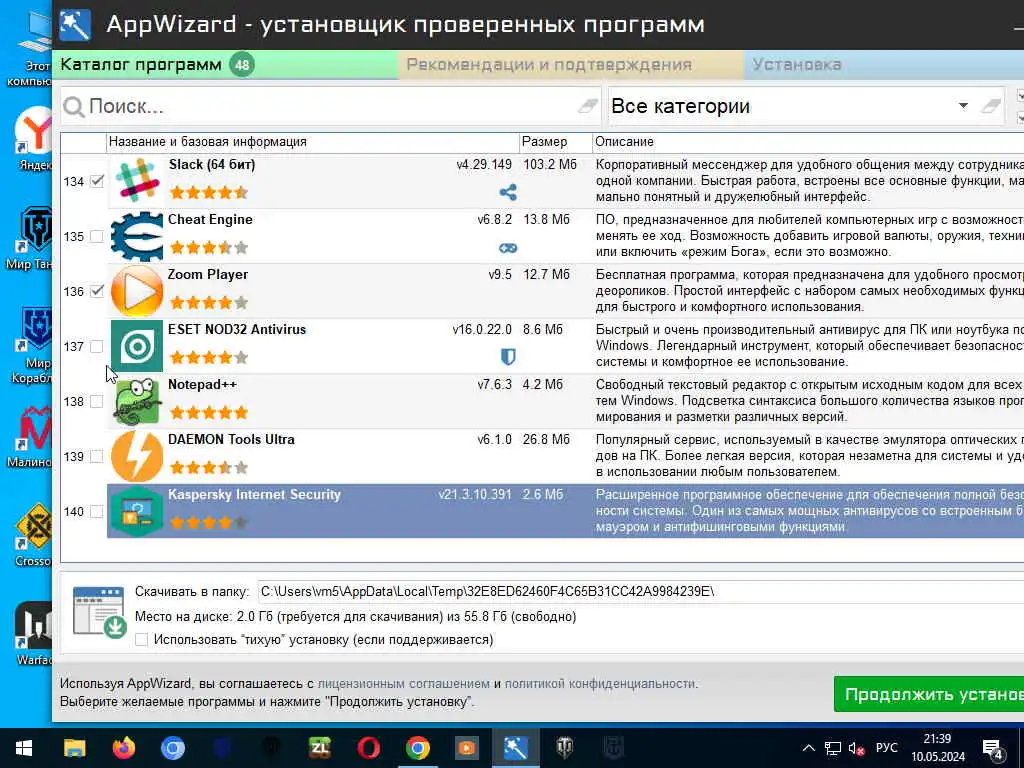The image size is (1024, 768).
Task: Sort by the "Размер" column header
Action: point(555,142)
